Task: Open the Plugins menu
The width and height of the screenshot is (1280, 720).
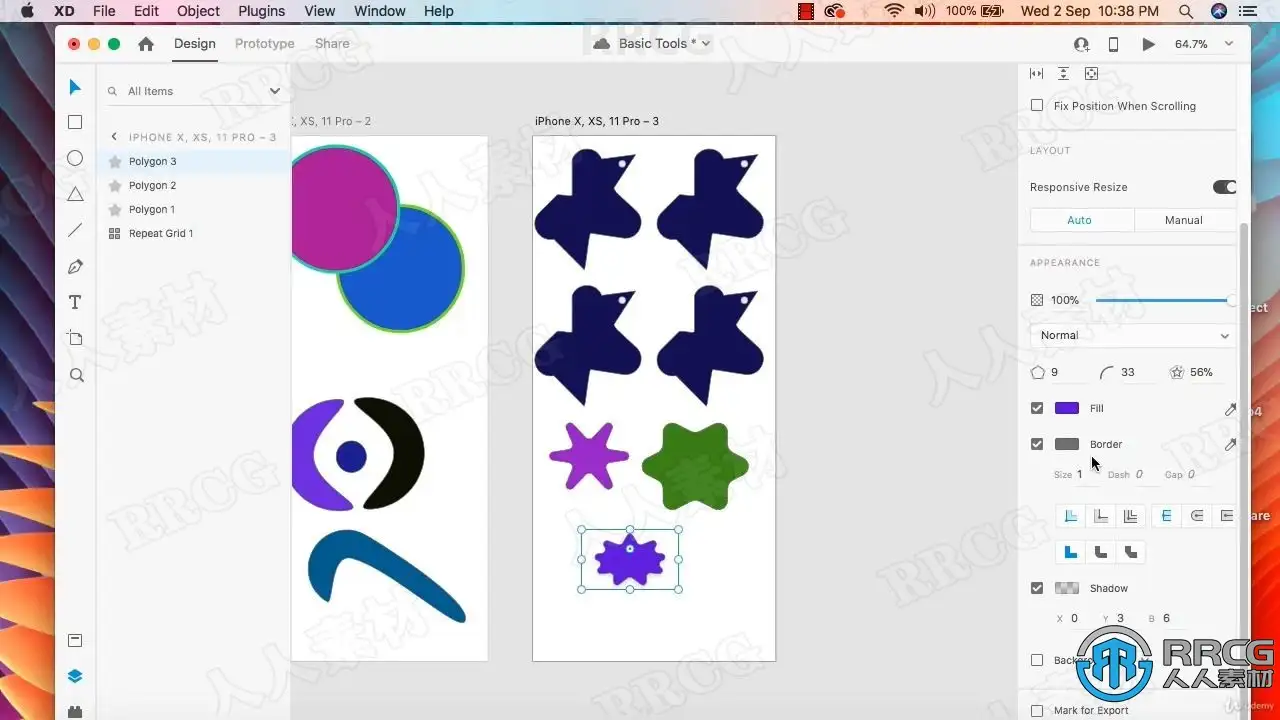Action: tap(262, 11)
